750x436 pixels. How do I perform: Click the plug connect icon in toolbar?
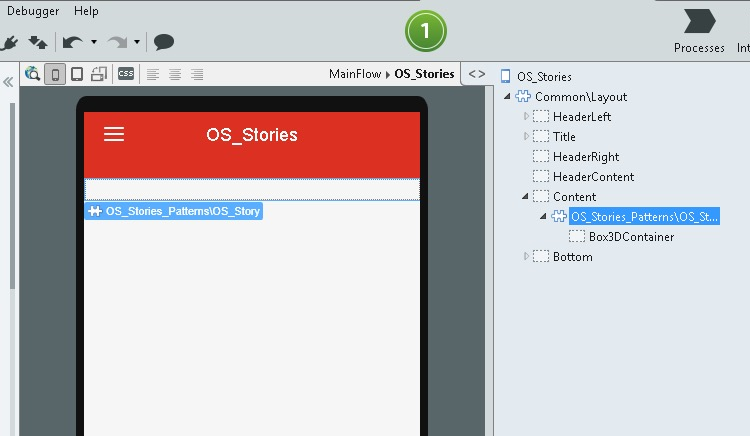tap(10, 43)
